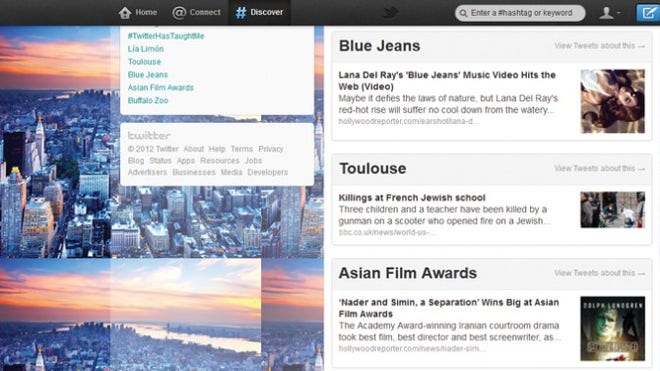Open the Jobs footer link
This screenshot has height=371, width=660.
(x=253, y=160)
